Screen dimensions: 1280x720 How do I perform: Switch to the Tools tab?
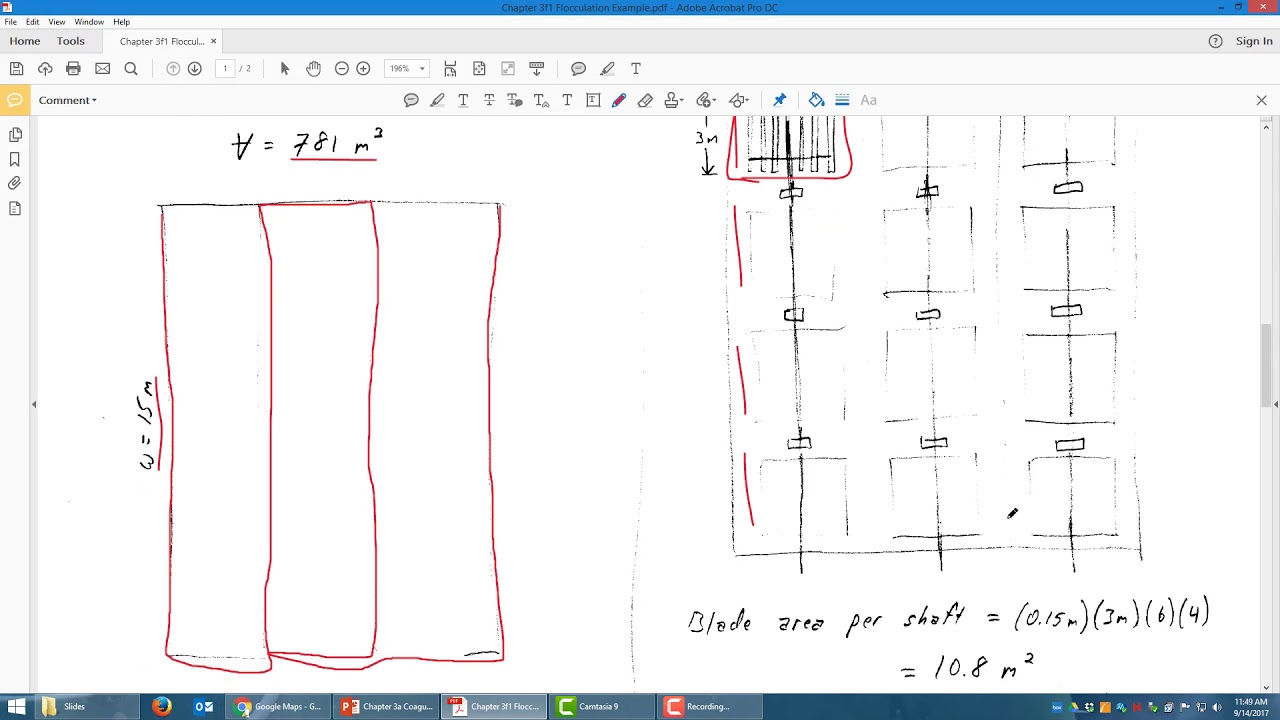point(70,41)
